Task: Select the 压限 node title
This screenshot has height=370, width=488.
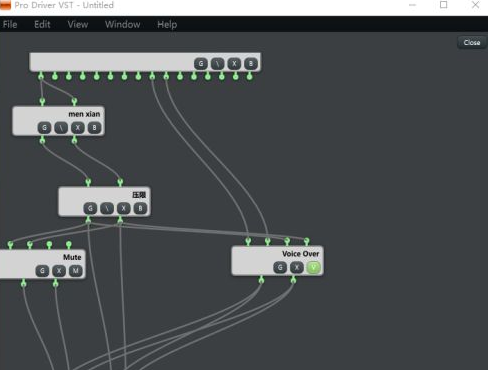Action: [139, 195]
